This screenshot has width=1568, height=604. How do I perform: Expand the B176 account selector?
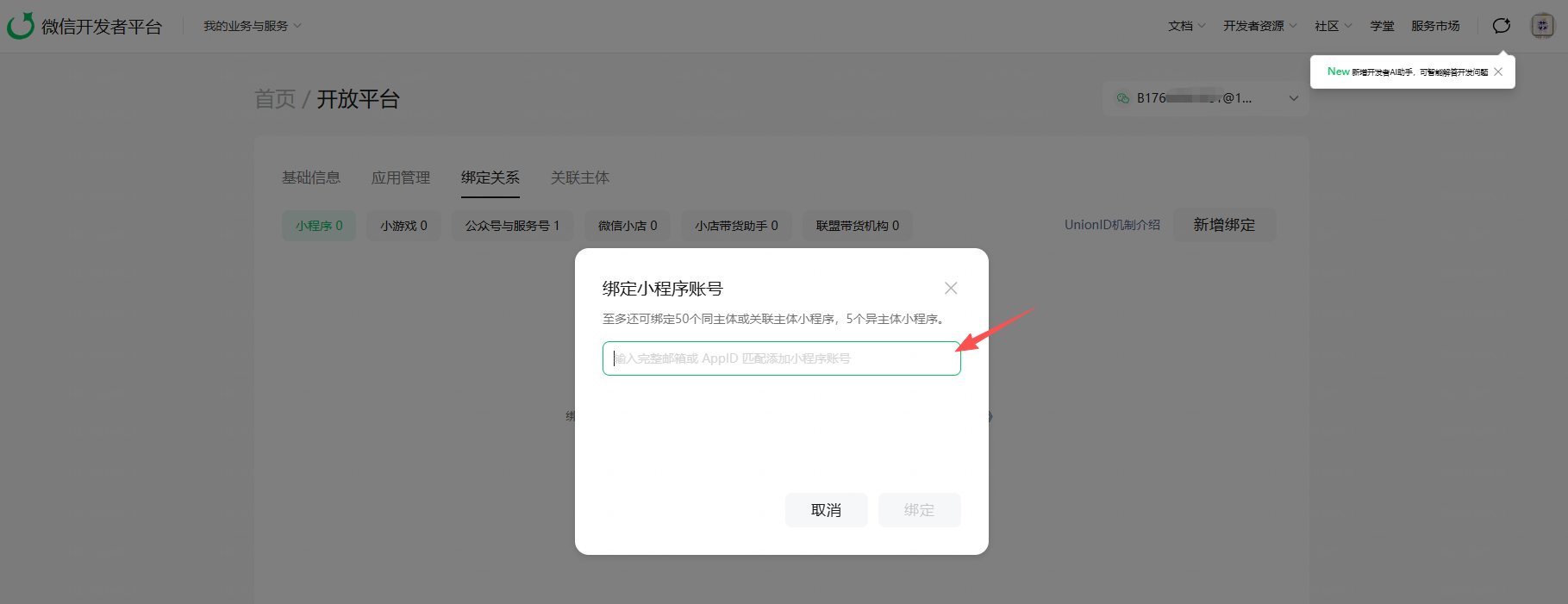[x=1207, y=98]
